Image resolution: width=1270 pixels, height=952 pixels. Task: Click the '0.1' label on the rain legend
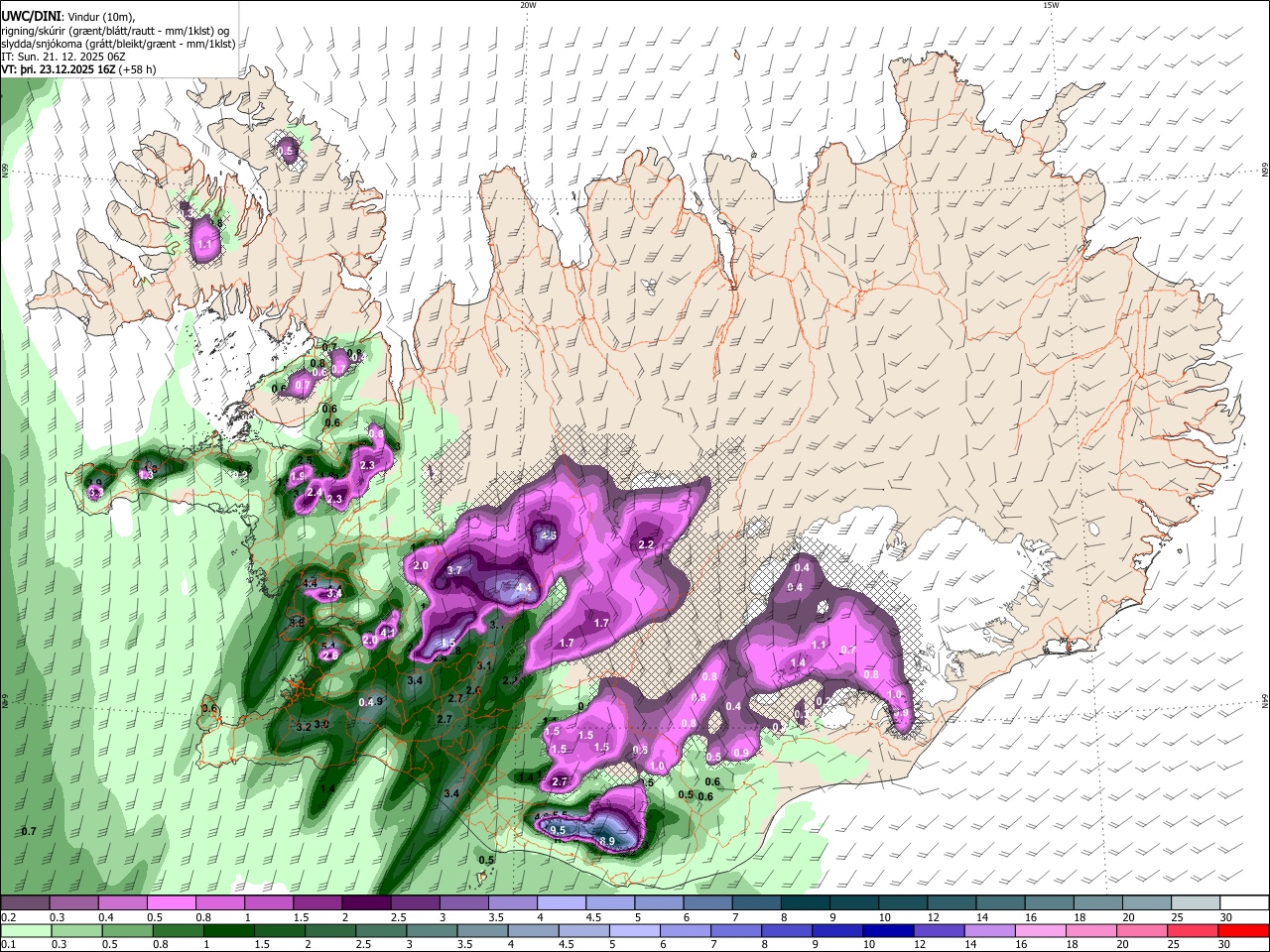(7, 944)
